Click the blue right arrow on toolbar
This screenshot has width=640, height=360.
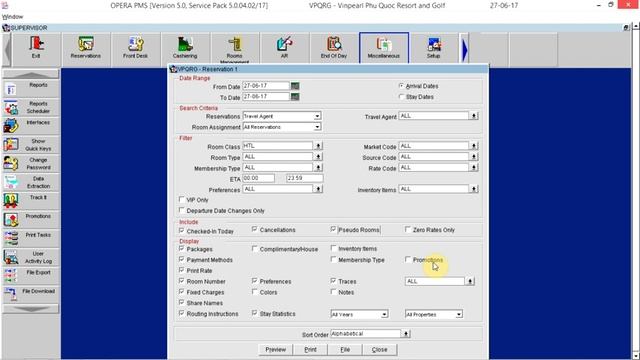coord(464,50)
